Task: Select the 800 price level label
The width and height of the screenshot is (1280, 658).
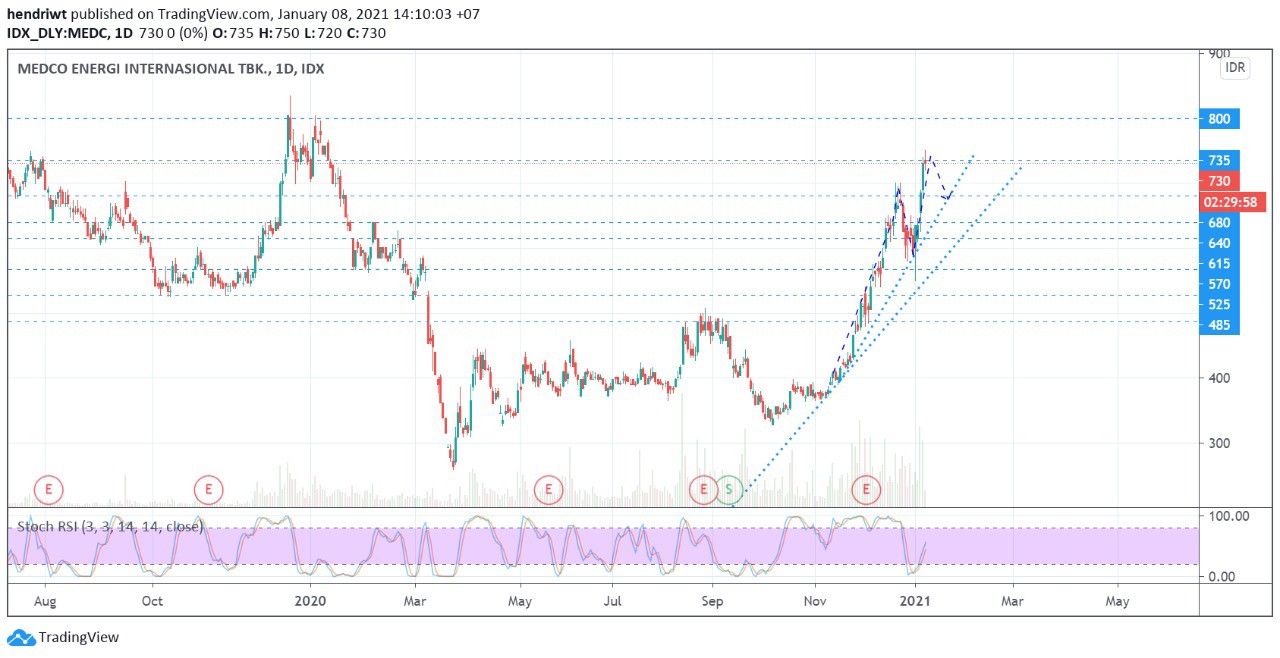Action: point(1219,119)
